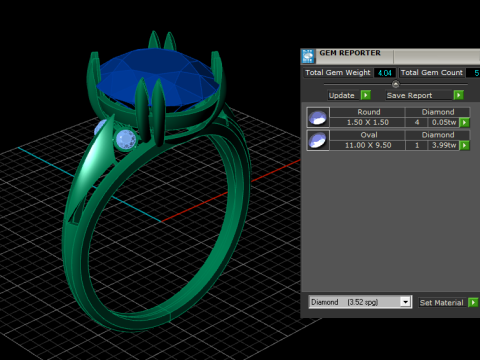The image size is (480, 360).
Task: Click the Update button
Action: (344, 95)
